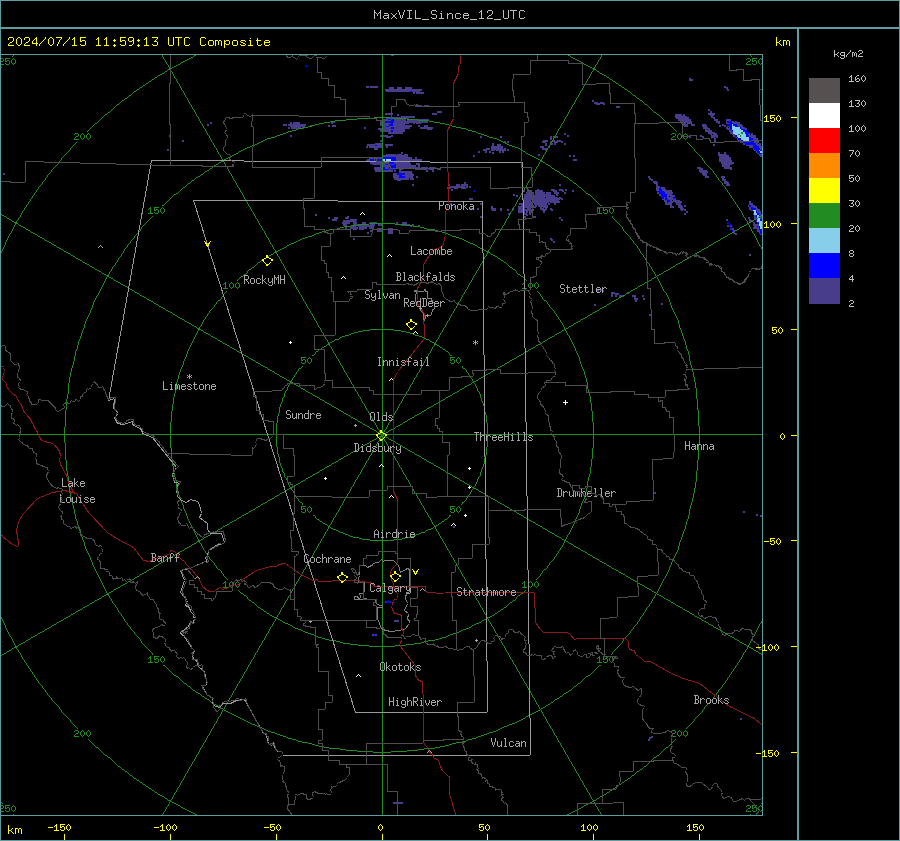Screen dimensions: 900x841
Task: Click the ThreeHills city label
Action: [503, 437]
